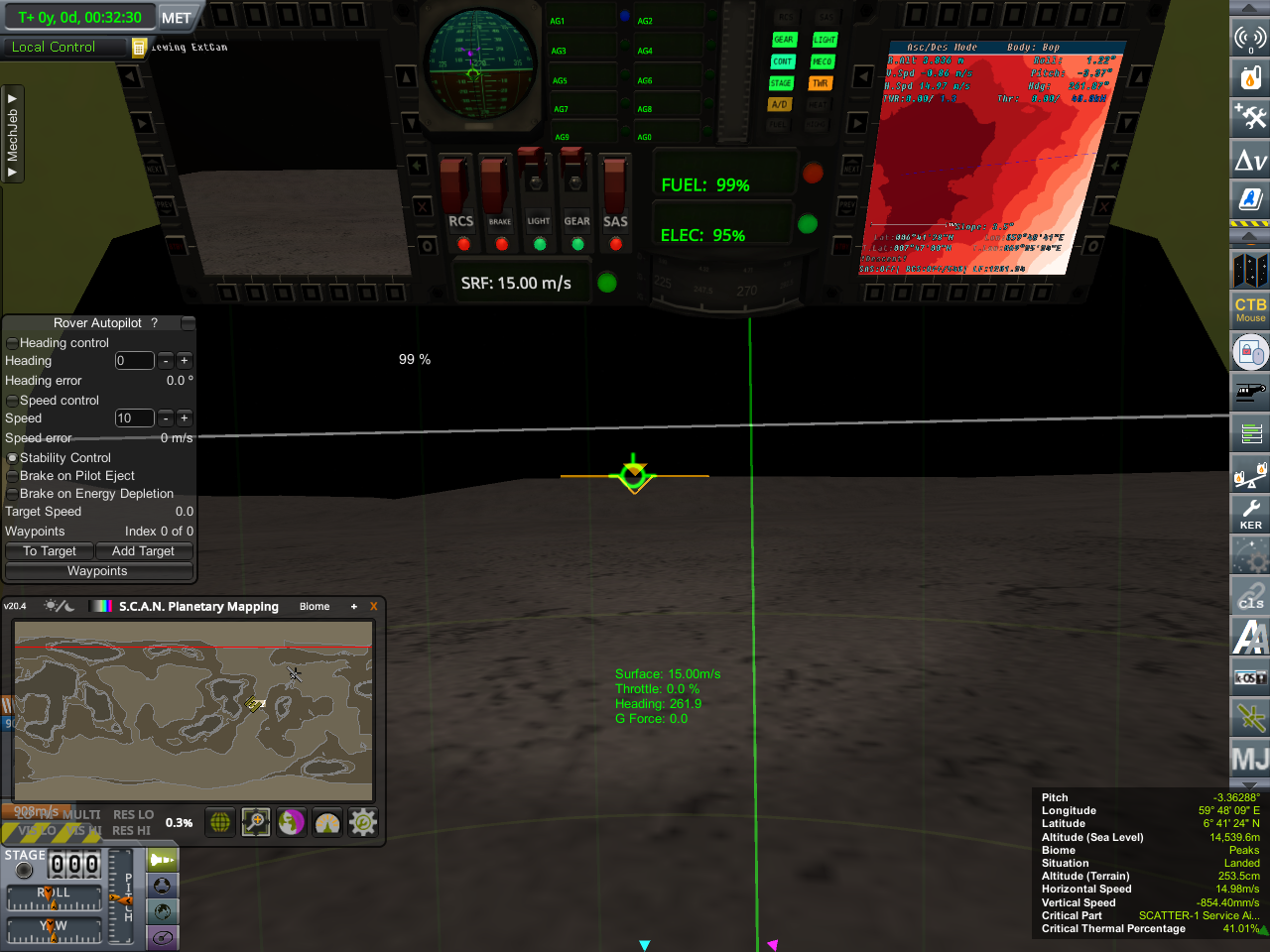
Task: Open the delta-v Δv toolbar icon
Action: point(1250,159)
